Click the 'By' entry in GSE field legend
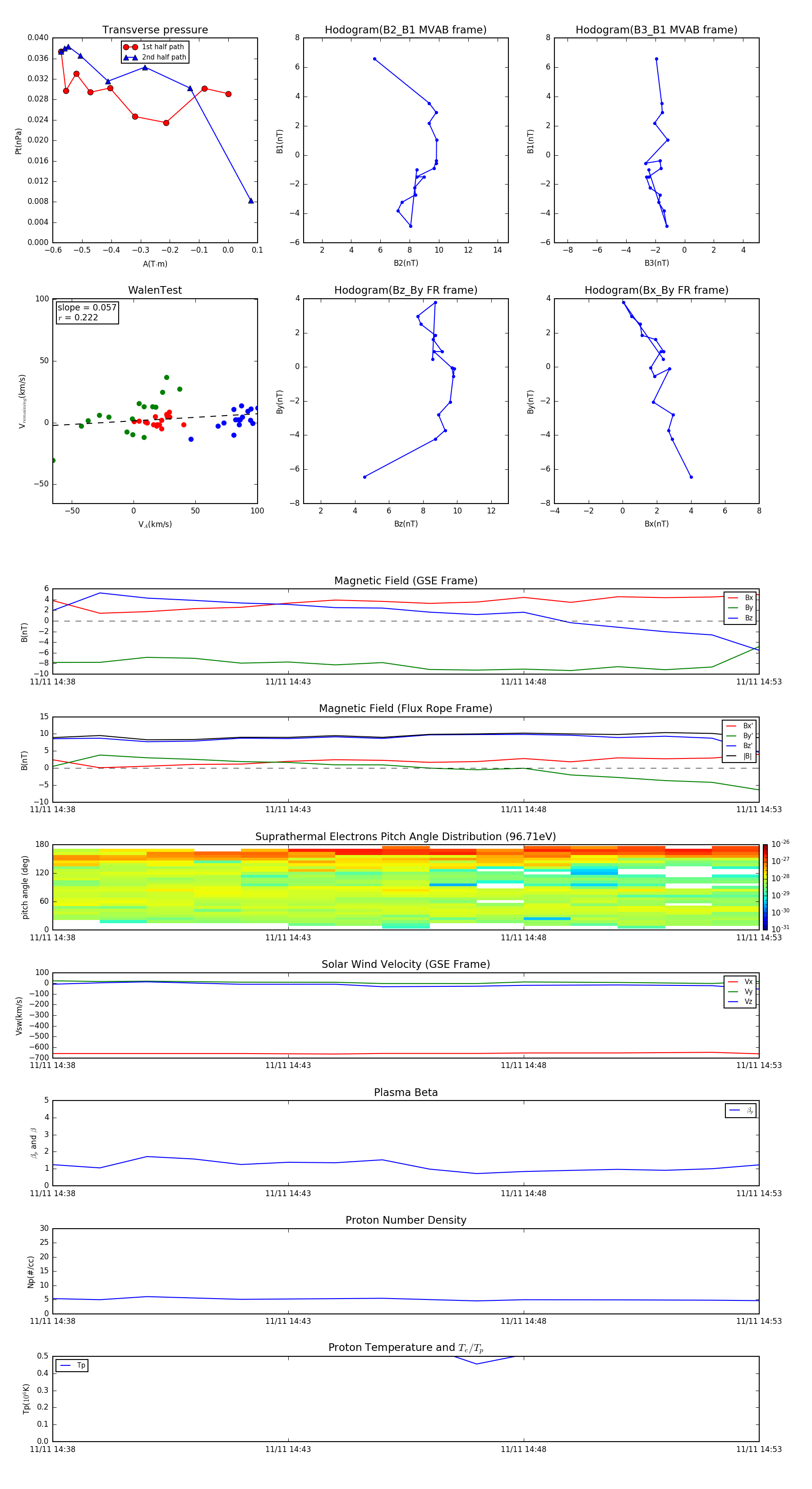The height and width of the screenshot is (1489, 812). pyautogui.click(x=740, y=608)
